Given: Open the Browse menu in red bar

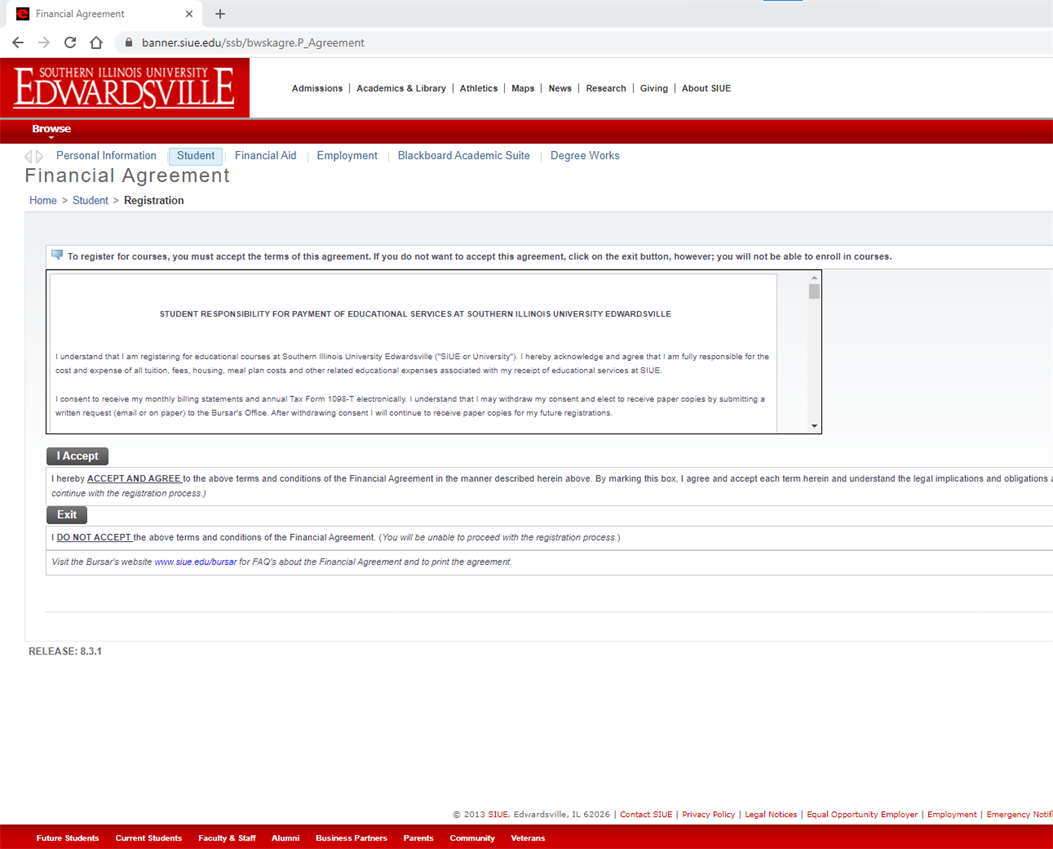Looking at the screenshot, I should click(x=51, y=129).
